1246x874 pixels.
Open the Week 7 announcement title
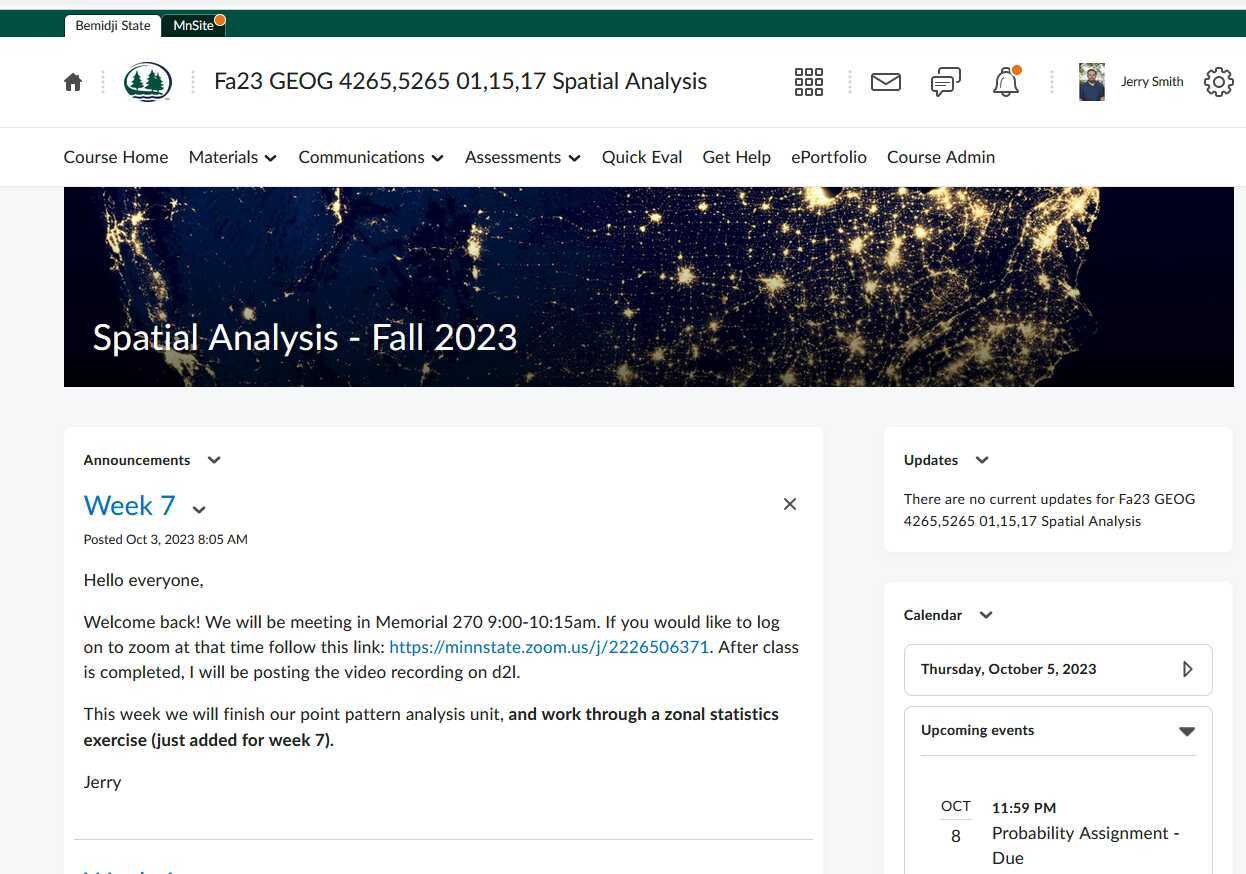coord(129,506)
